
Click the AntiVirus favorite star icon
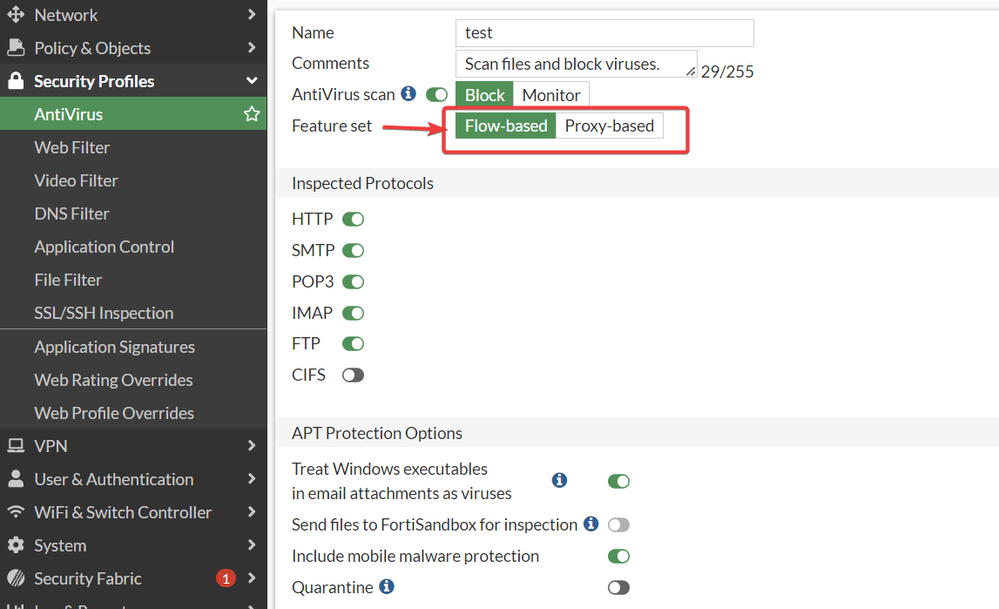coord(252,115)
